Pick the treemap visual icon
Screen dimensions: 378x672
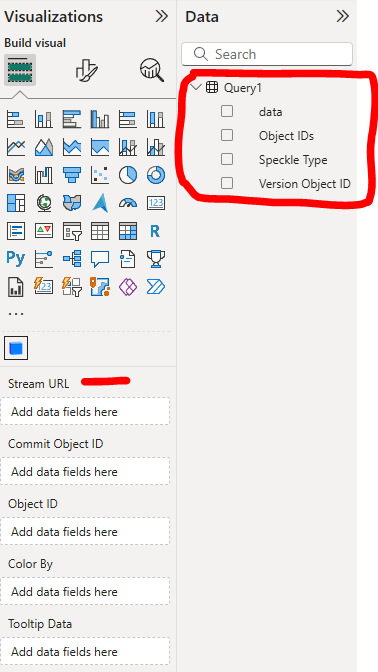[16, 203]
